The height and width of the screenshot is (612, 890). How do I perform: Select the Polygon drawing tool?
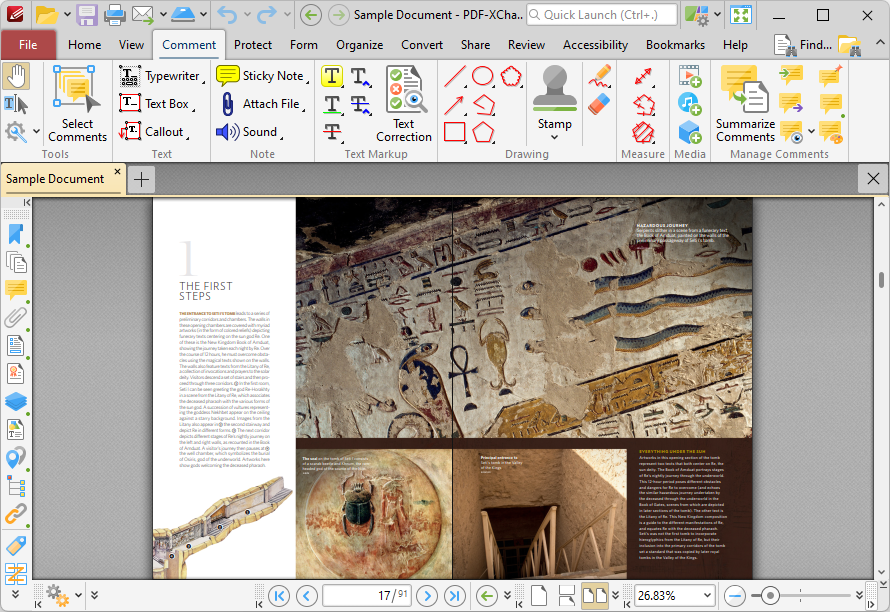(483, 132)
